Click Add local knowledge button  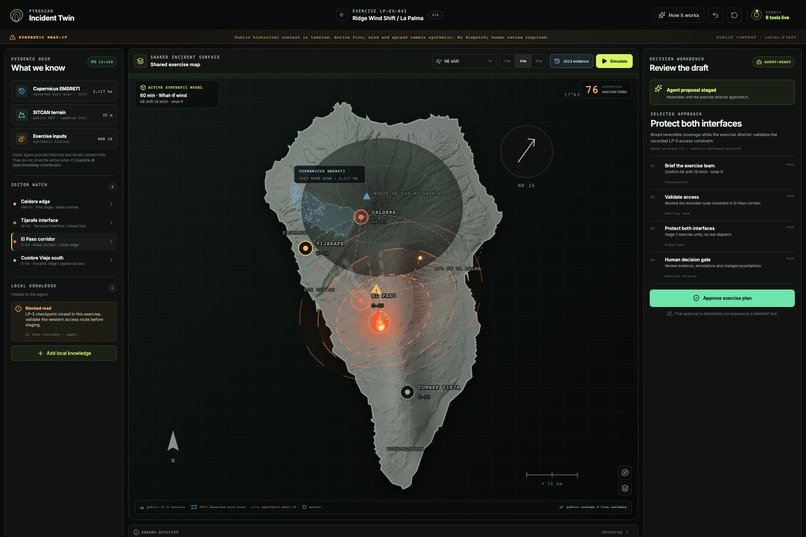point(64,354)
